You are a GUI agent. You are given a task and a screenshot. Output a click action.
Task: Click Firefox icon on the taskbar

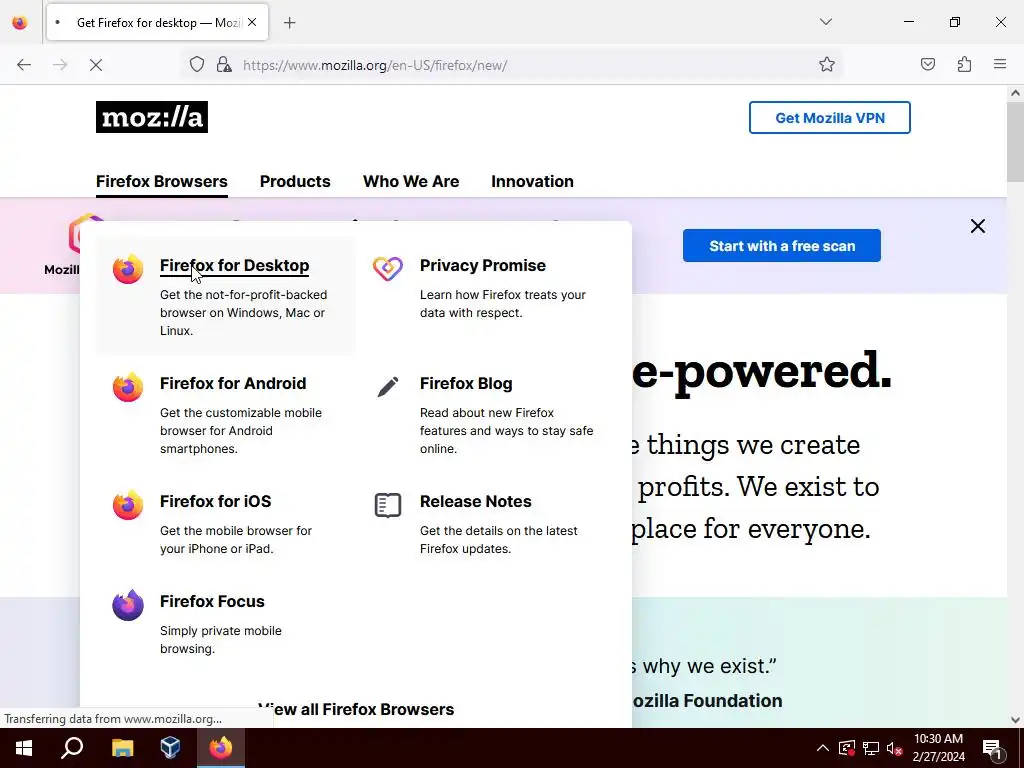click(221, 748)
